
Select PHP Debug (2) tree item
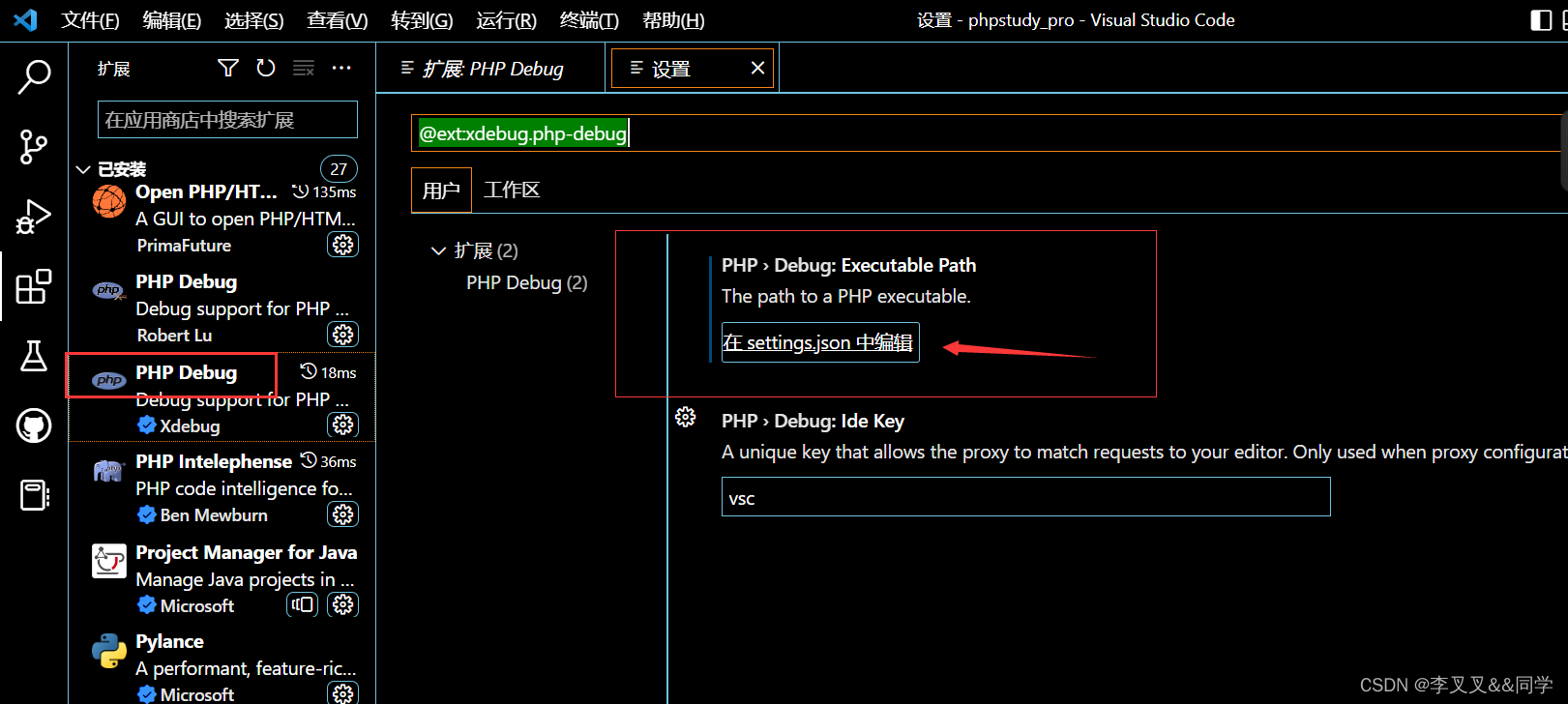click(x=526, y=282)
